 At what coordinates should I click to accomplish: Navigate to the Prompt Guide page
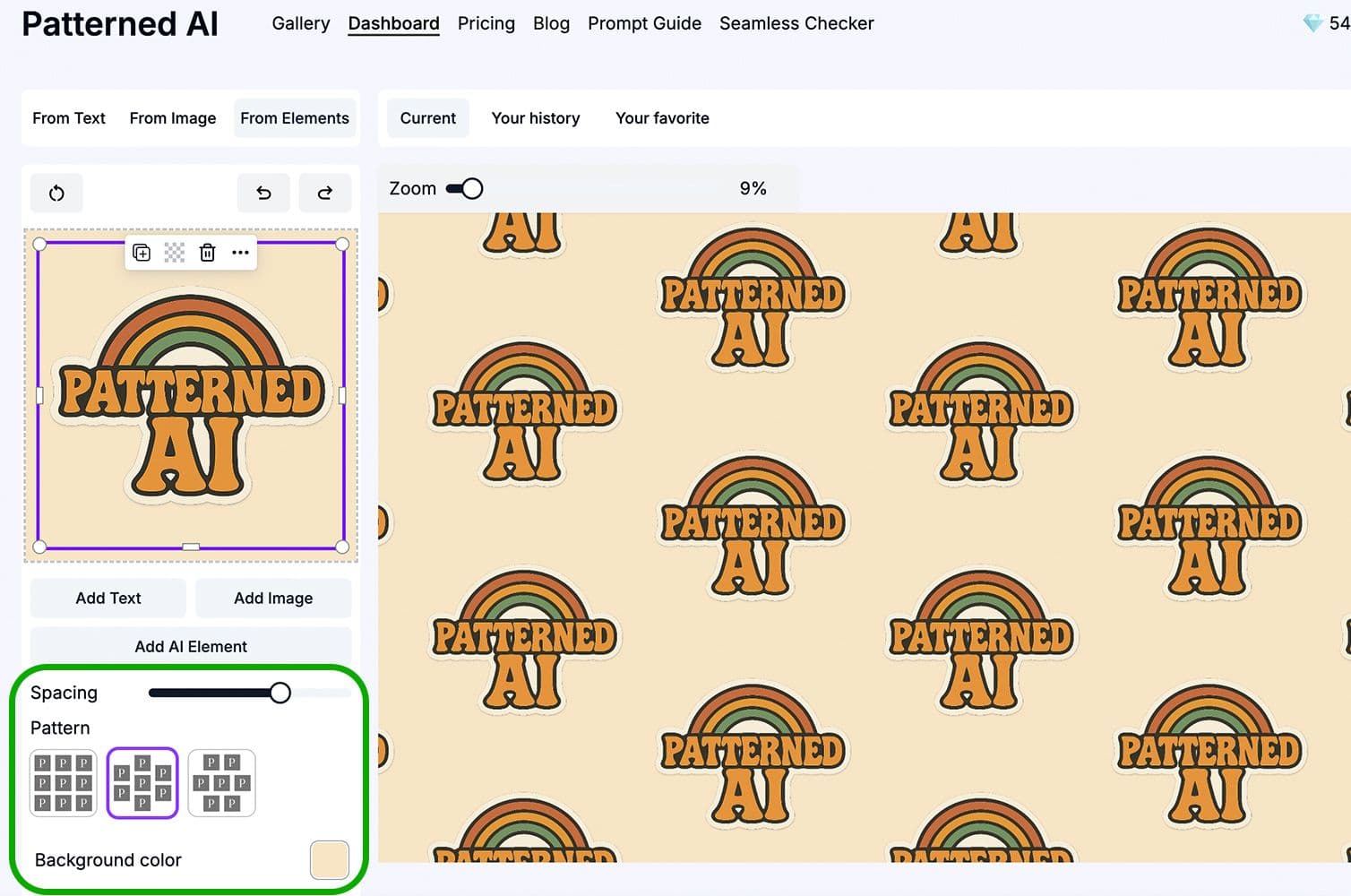point(644,23)
